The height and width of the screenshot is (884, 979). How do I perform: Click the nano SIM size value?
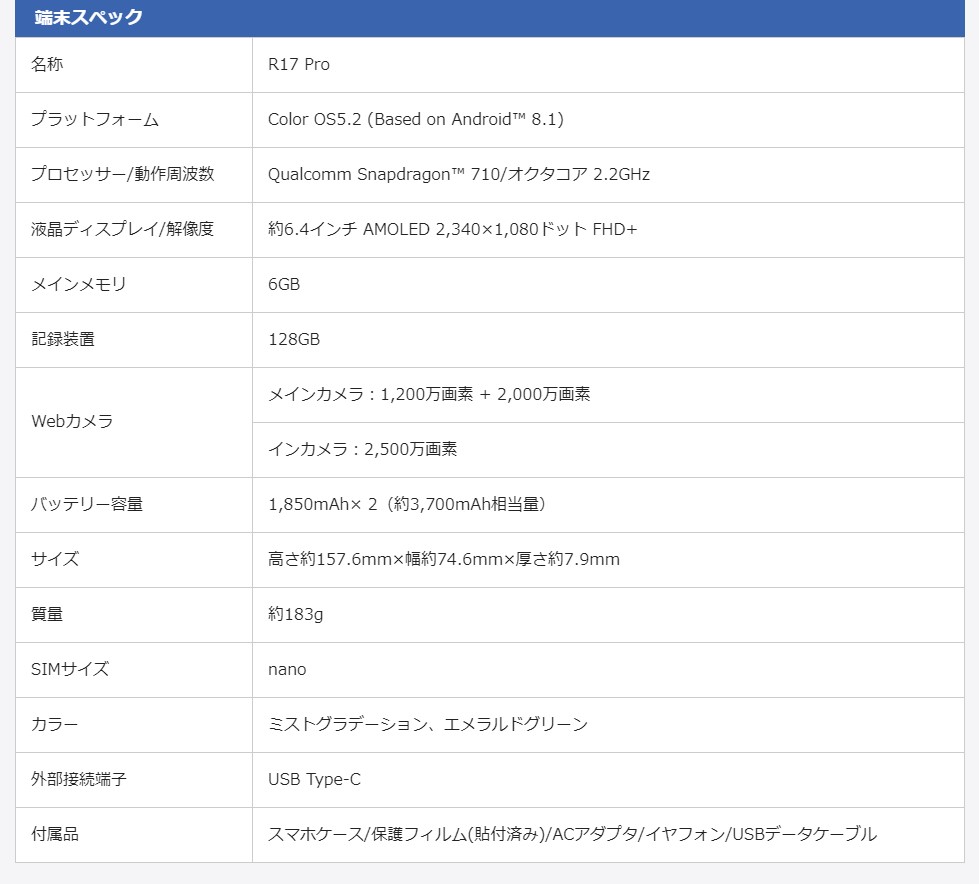pos(287,669)
